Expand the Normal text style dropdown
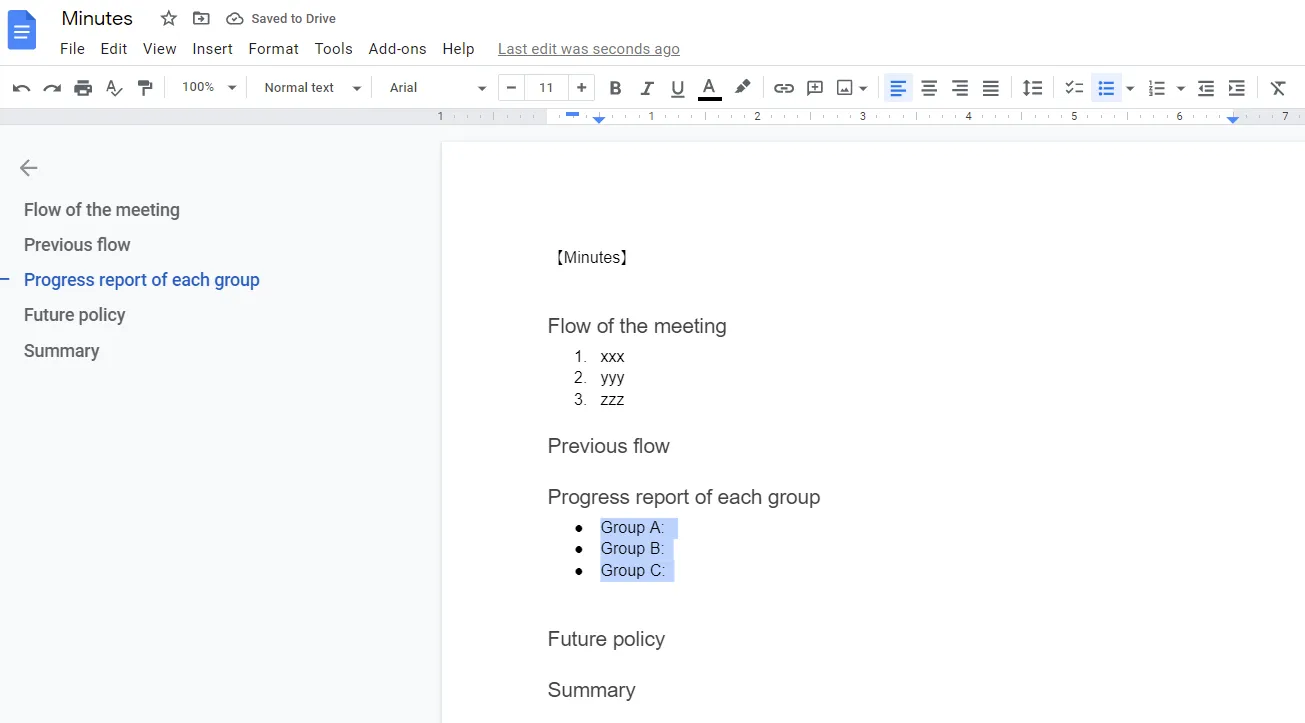The height and width of the screenshot is (723, 1305). (x=311, y=88)
